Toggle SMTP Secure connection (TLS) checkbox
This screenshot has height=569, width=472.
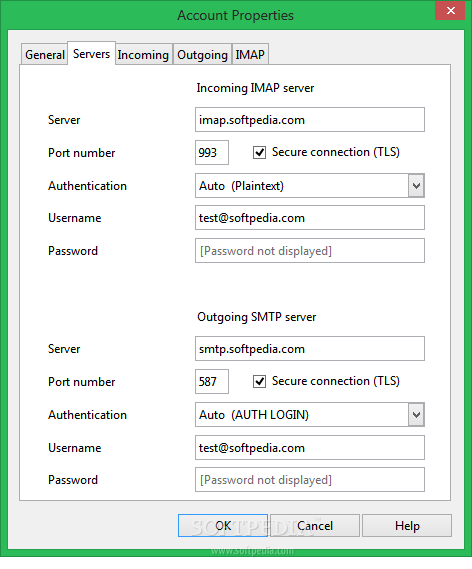pos(259,381)
